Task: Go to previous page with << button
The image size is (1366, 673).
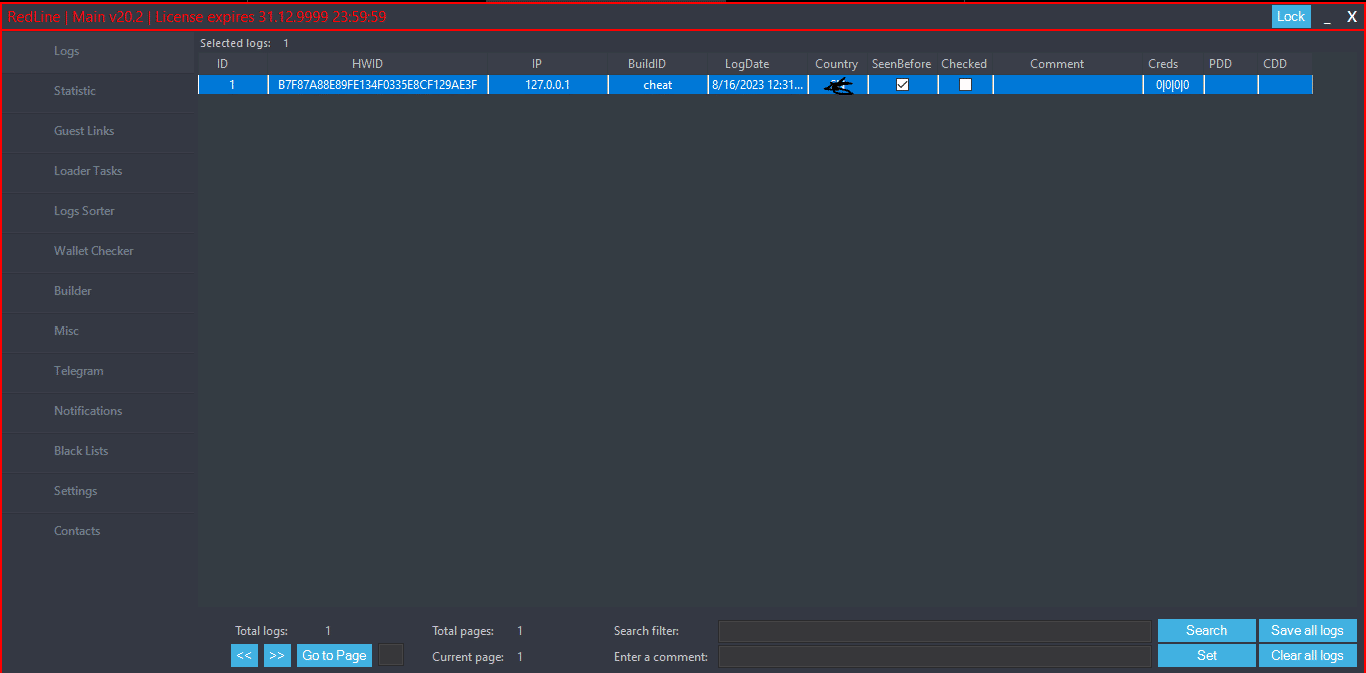Action: [244, 656]
